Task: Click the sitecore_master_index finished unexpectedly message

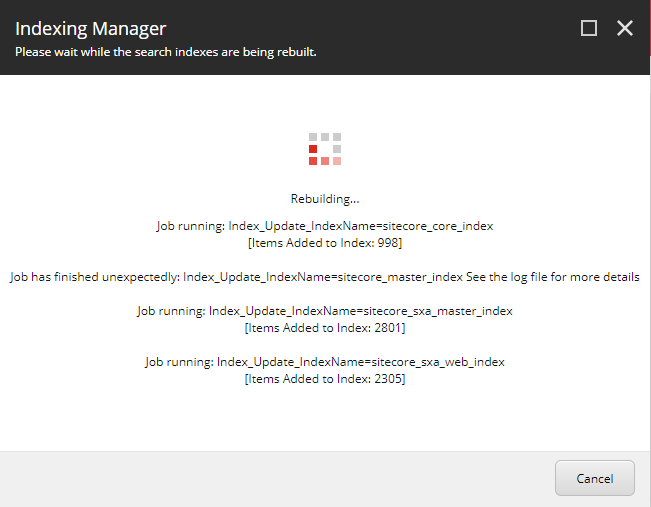Action: (325, 277)
